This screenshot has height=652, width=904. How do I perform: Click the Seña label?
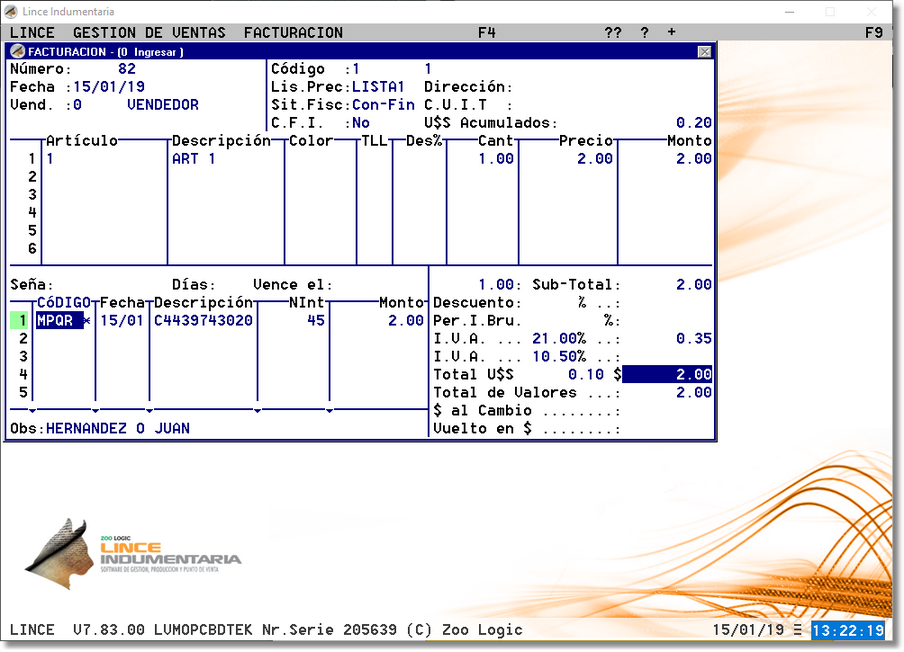click(x=32, y=285)
